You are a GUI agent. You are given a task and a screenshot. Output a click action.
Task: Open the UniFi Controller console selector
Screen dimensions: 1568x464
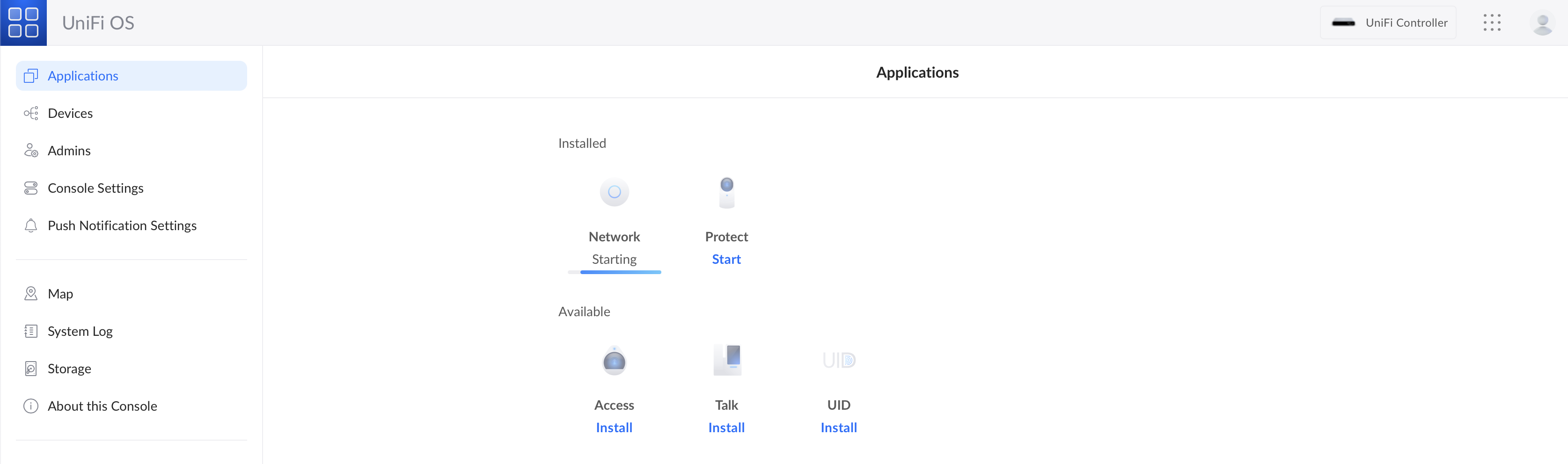click(1388, 22)
